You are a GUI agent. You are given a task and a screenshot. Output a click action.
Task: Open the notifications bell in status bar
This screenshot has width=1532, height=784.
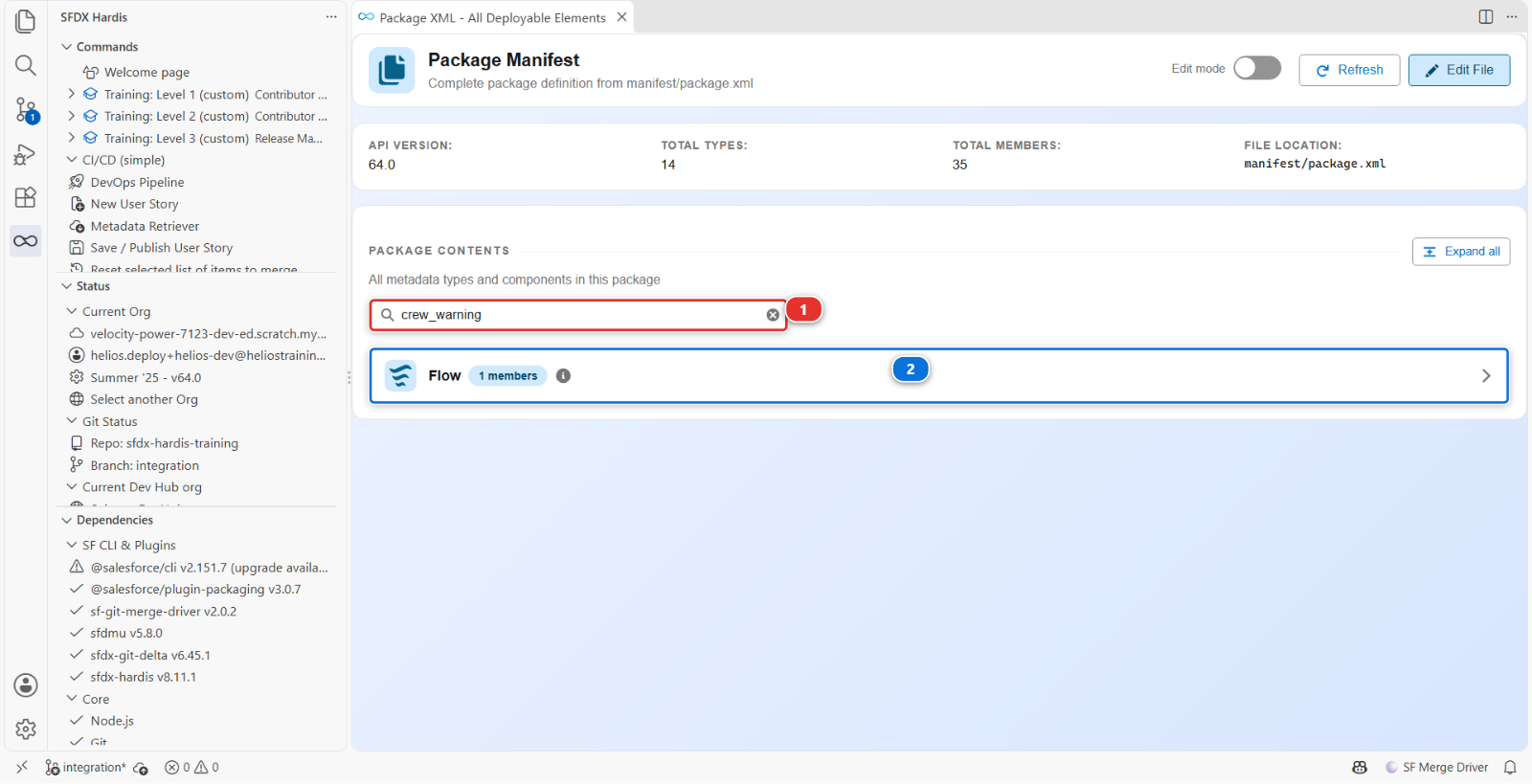point(1510,768)
